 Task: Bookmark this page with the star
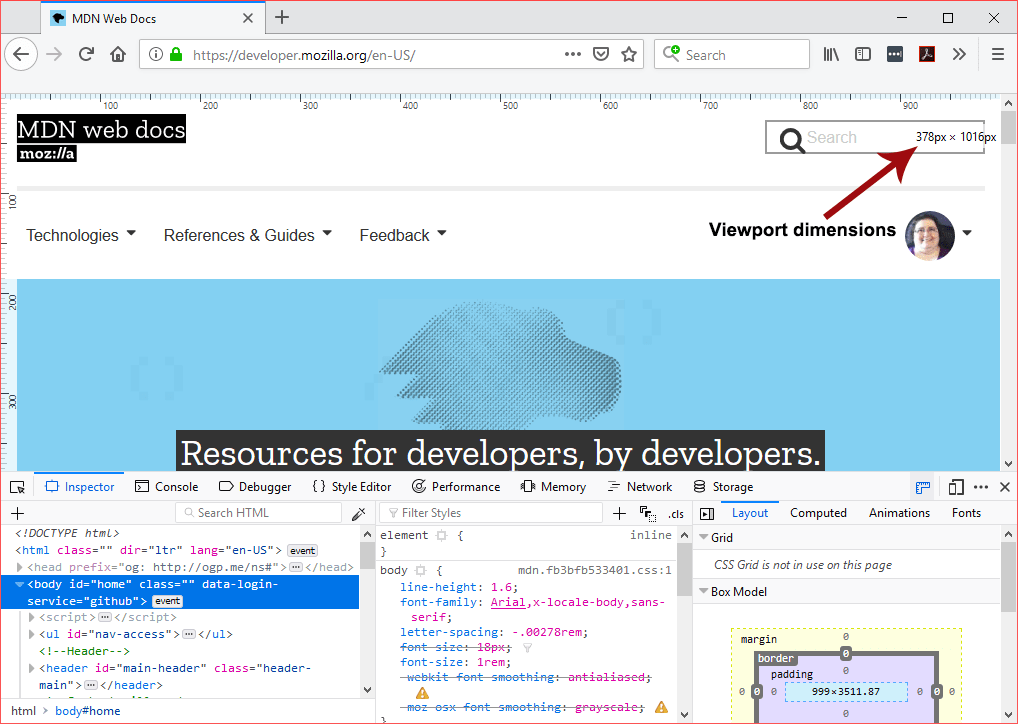tap(629, 54)
